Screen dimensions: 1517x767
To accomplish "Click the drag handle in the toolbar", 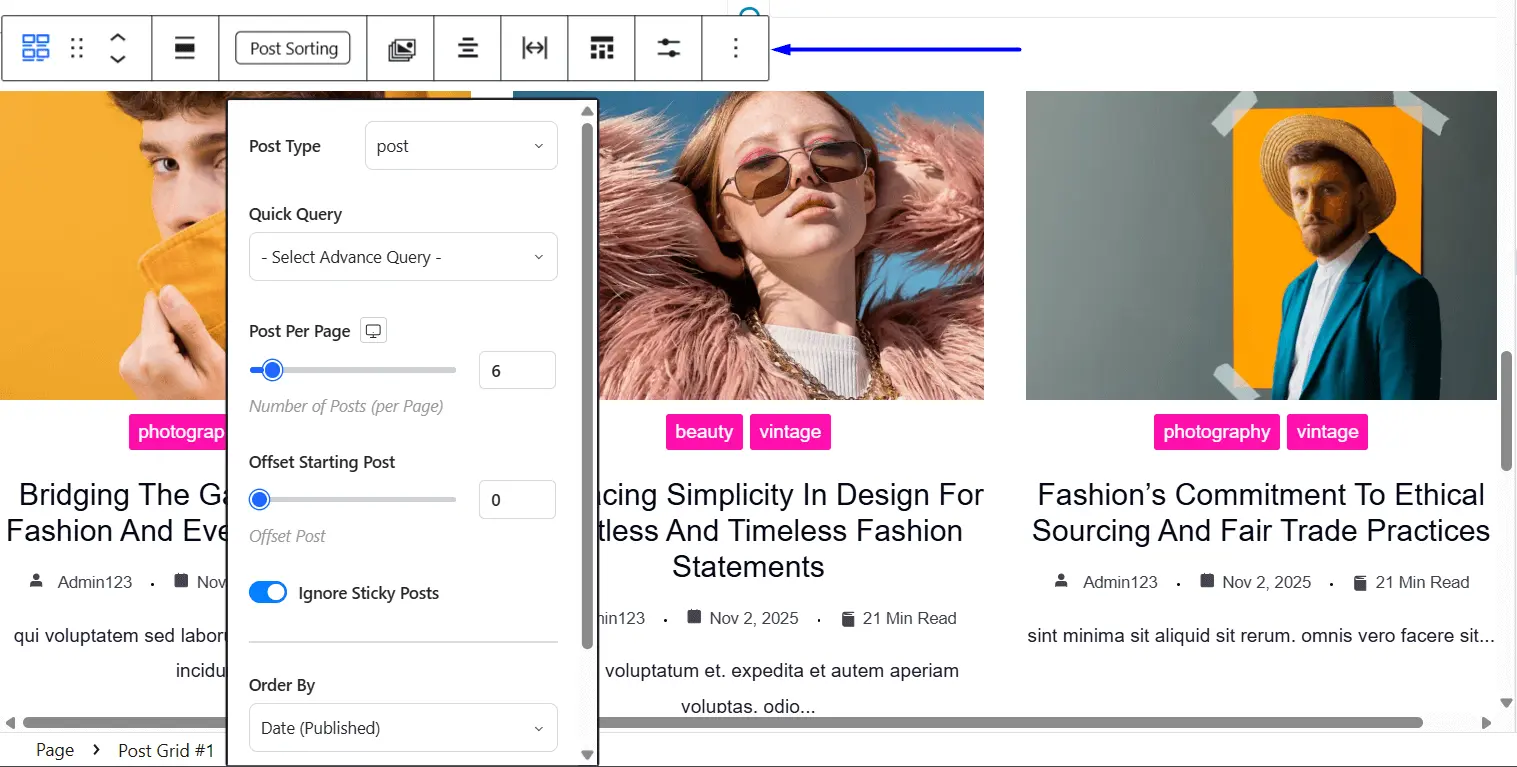I will pos(77,48).
